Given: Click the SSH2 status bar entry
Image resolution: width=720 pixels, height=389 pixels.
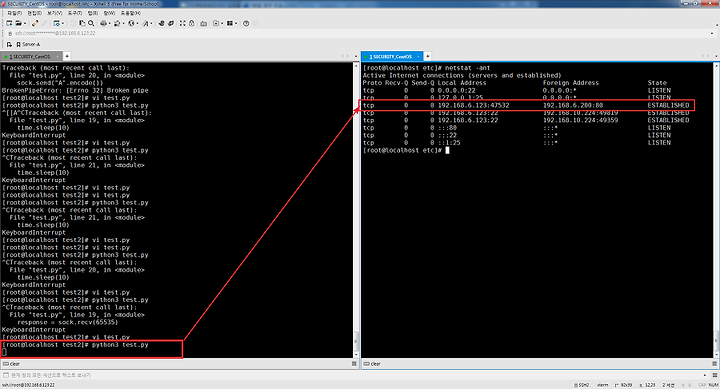Looking at the screenshot, I should coord(582,385).
